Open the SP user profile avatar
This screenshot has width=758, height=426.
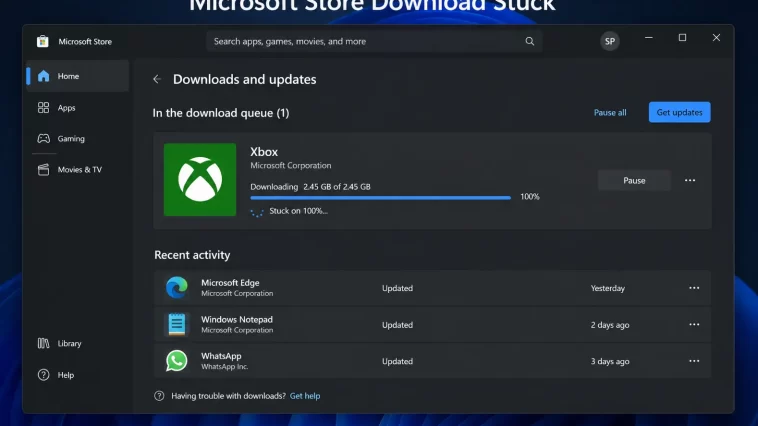pyautogui.click(x=610, y=41)
